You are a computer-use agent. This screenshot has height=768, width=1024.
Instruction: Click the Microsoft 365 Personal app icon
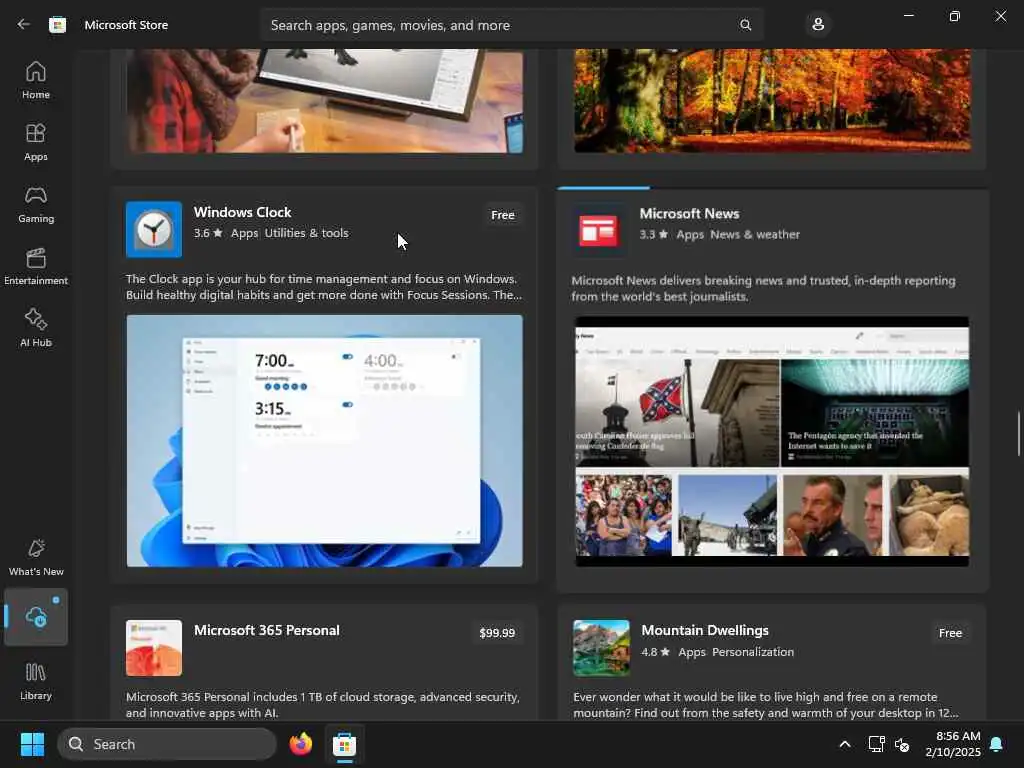click(x=154, y=648)
